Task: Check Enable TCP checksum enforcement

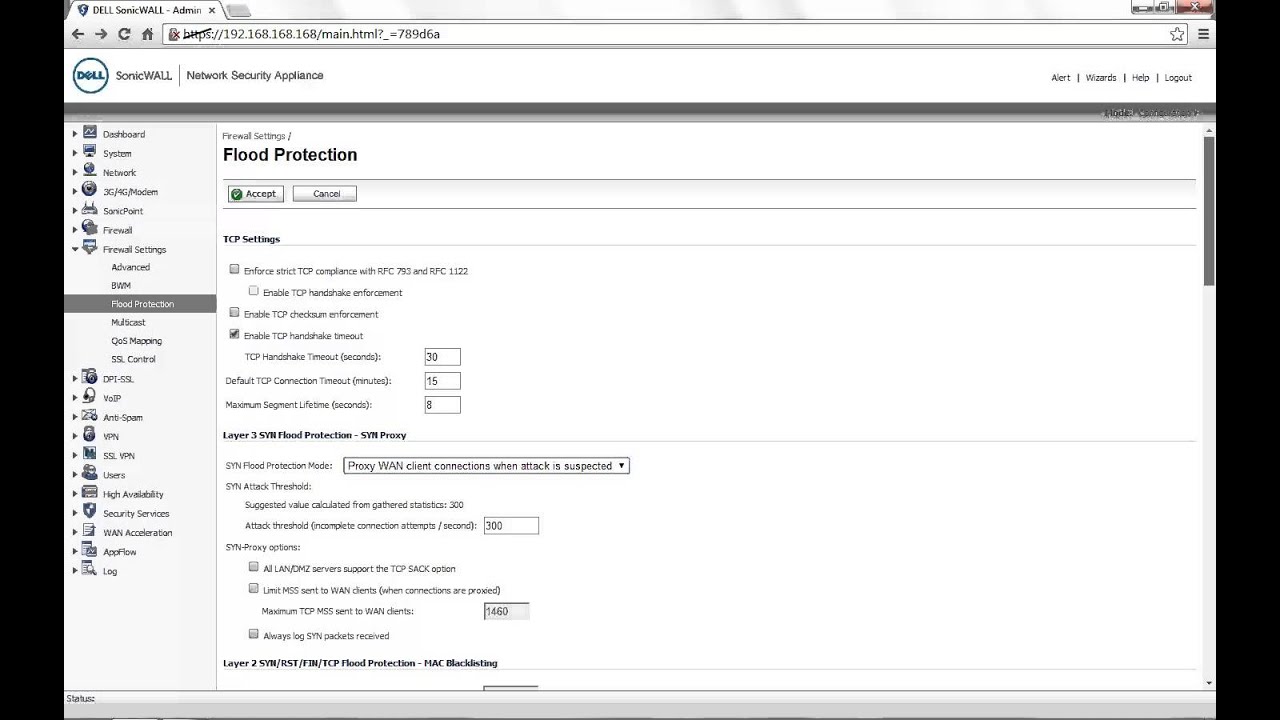Action: pyautogui.click(x=235, y=313)
